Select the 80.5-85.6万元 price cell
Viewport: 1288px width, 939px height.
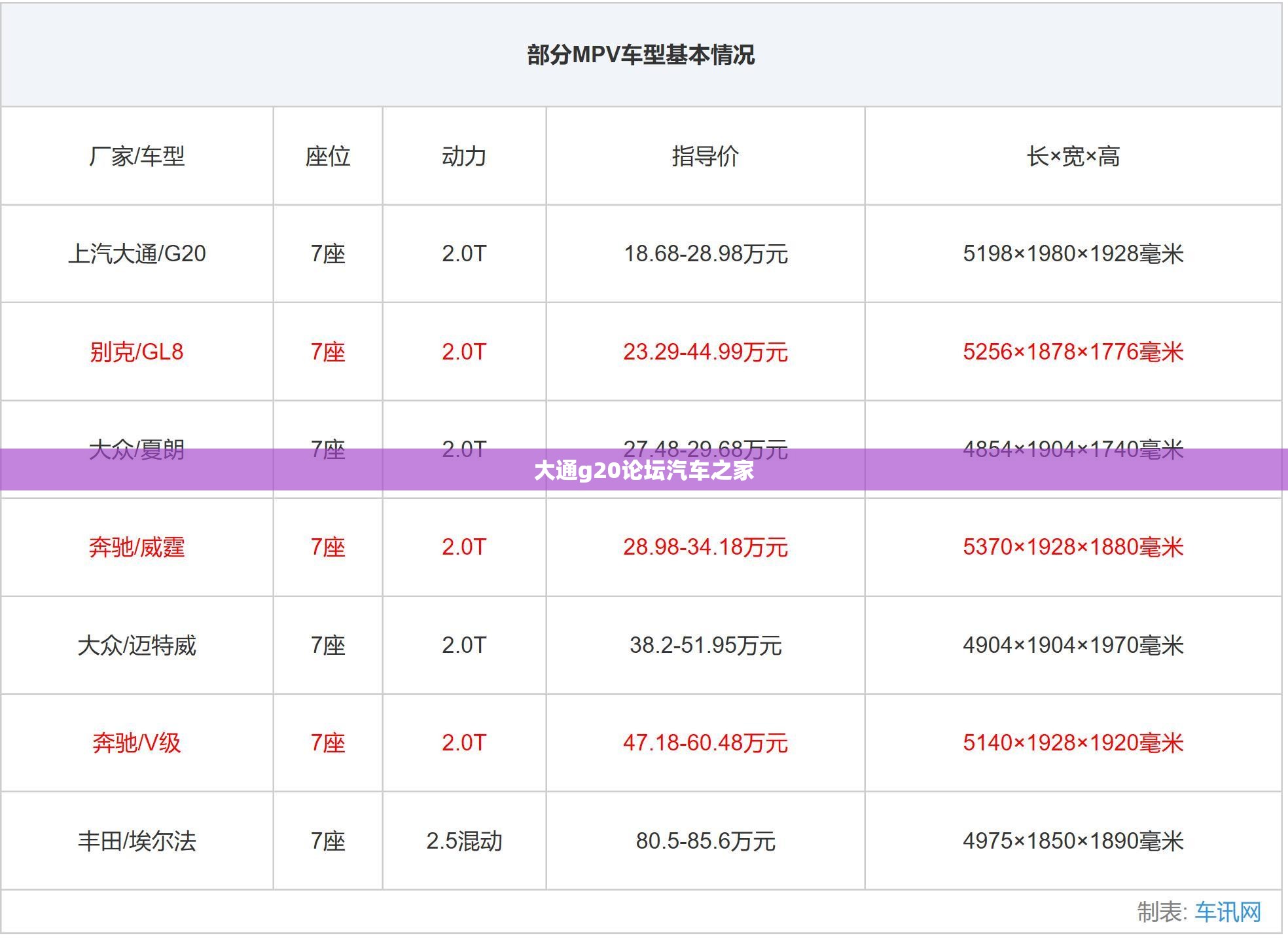[706, 841]
